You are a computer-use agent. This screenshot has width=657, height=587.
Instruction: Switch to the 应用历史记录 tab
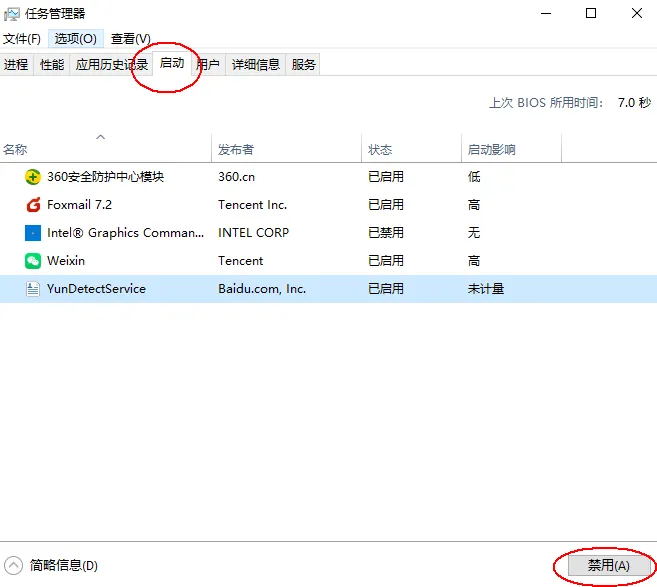(x=111, y=65)
